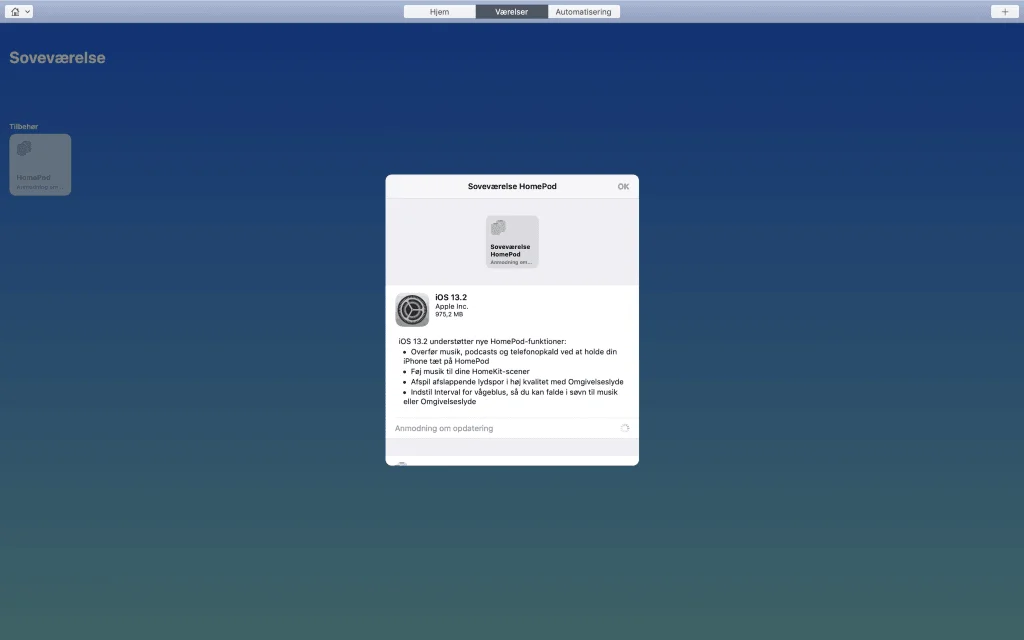Select the house glyph inside toolbar pill
Image resolution: width=1024 pixels, height=640 pixels.
[x=13, y=11]
